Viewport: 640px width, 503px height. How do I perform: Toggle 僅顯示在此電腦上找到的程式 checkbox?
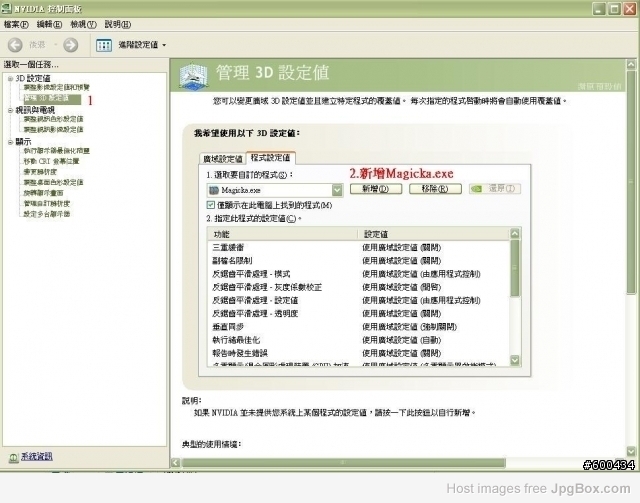pyautogui.click(x=211, y=205)
